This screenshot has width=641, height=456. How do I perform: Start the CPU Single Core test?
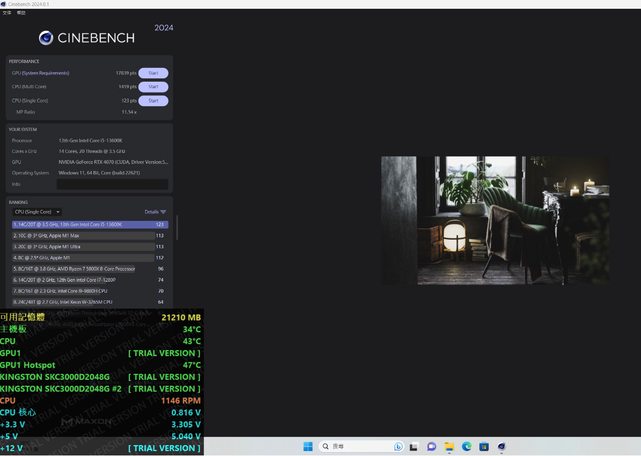pyautogui.click(x=153, y=101)
